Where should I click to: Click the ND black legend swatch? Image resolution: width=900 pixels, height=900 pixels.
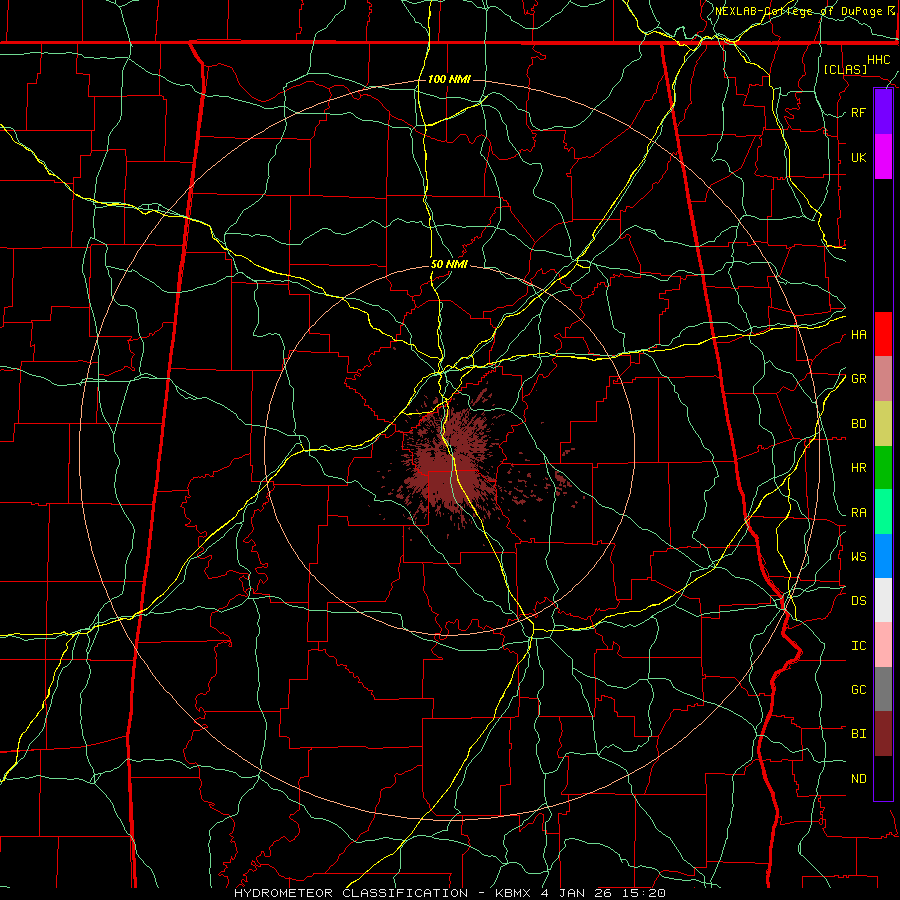tap(883, 778)
